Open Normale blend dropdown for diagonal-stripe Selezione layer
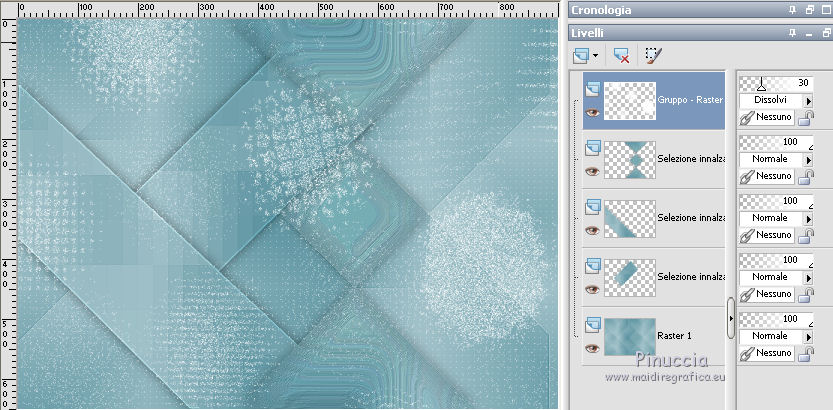This screenshot has width=833, height=410. point(809,218)
